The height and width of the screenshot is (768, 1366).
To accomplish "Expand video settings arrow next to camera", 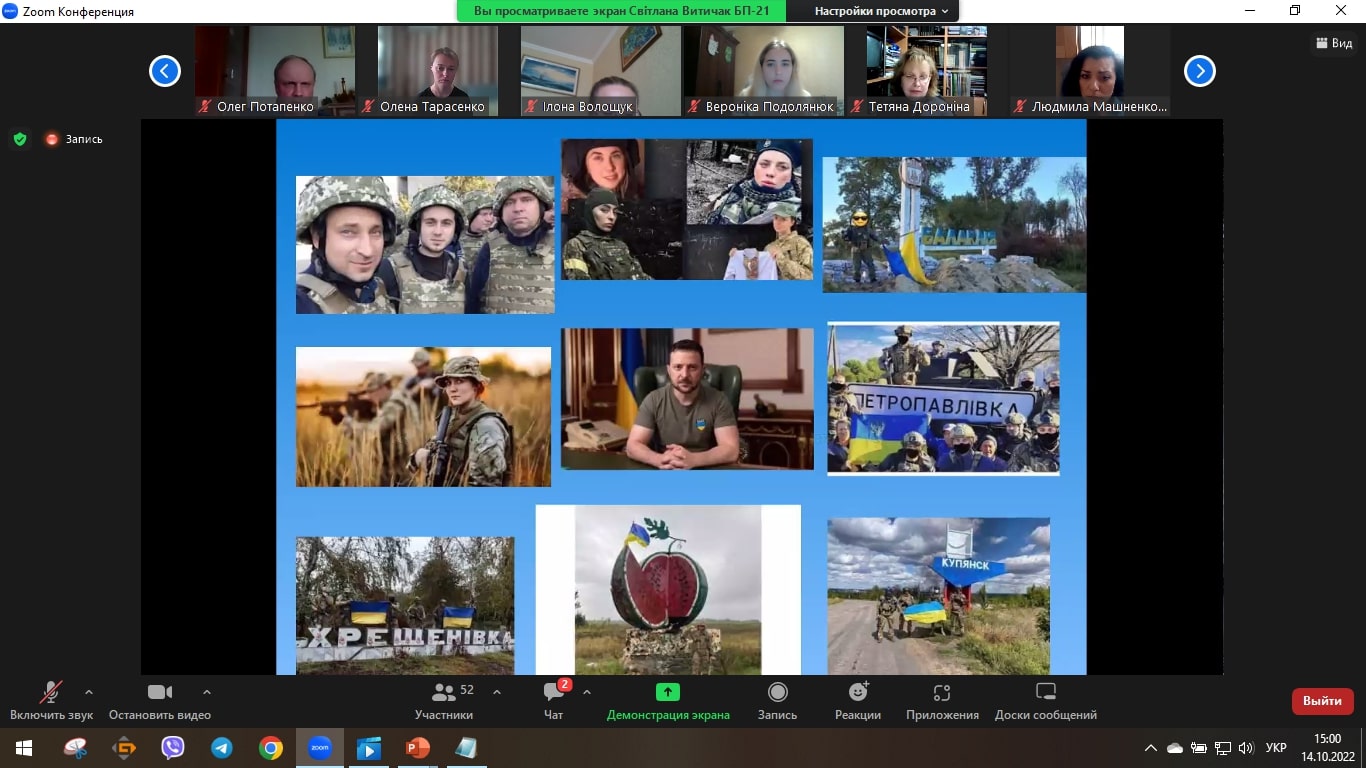I will pos(207,692).
